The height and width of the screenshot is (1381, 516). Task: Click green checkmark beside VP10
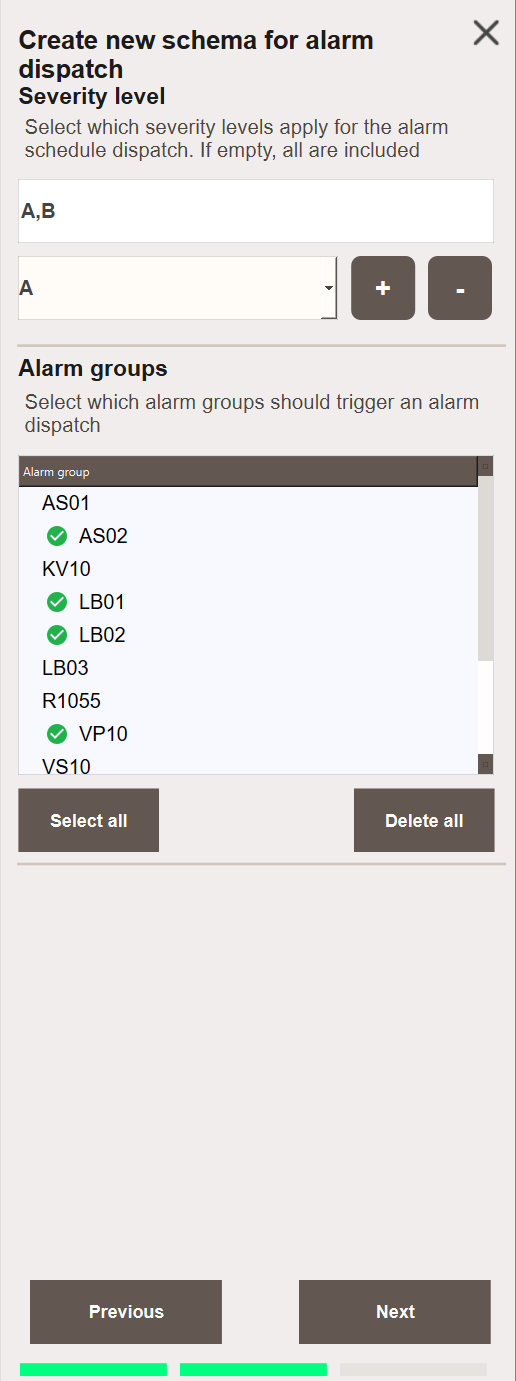click(x=57, y=734)
